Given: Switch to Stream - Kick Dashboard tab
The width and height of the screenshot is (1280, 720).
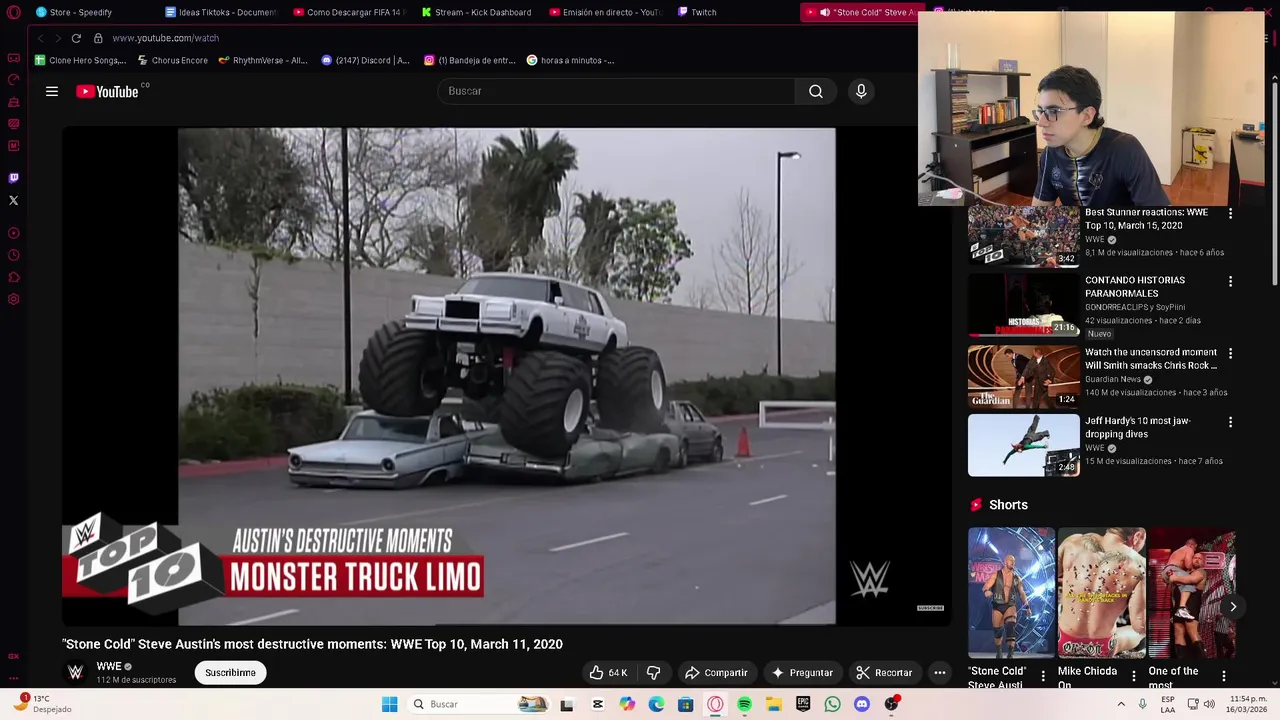Looking at the screenshot, I should (476, 12).
